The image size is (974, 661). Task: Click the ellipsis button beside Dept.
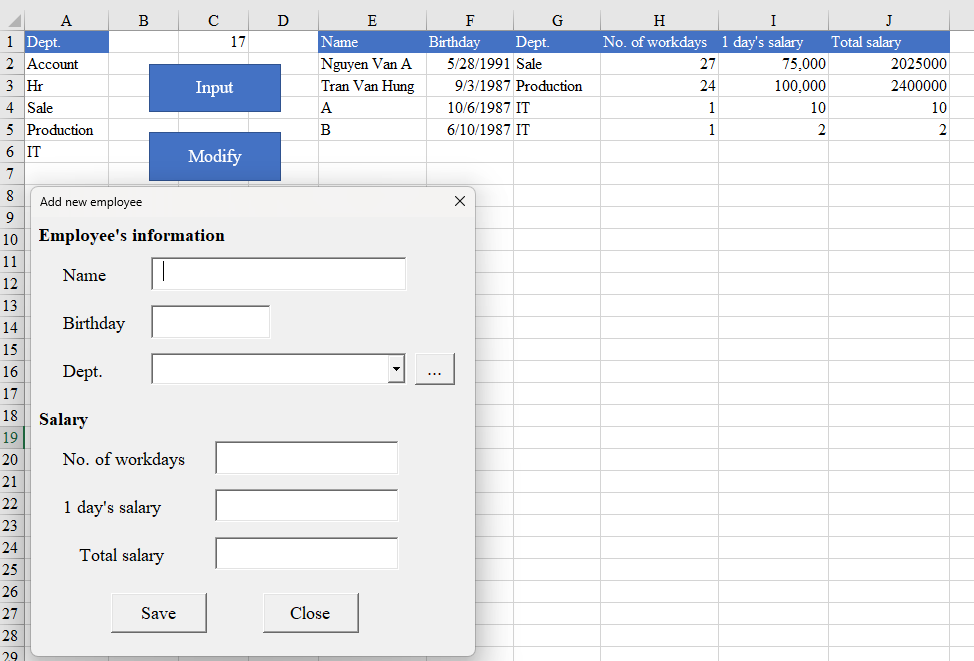pos(434,370)
